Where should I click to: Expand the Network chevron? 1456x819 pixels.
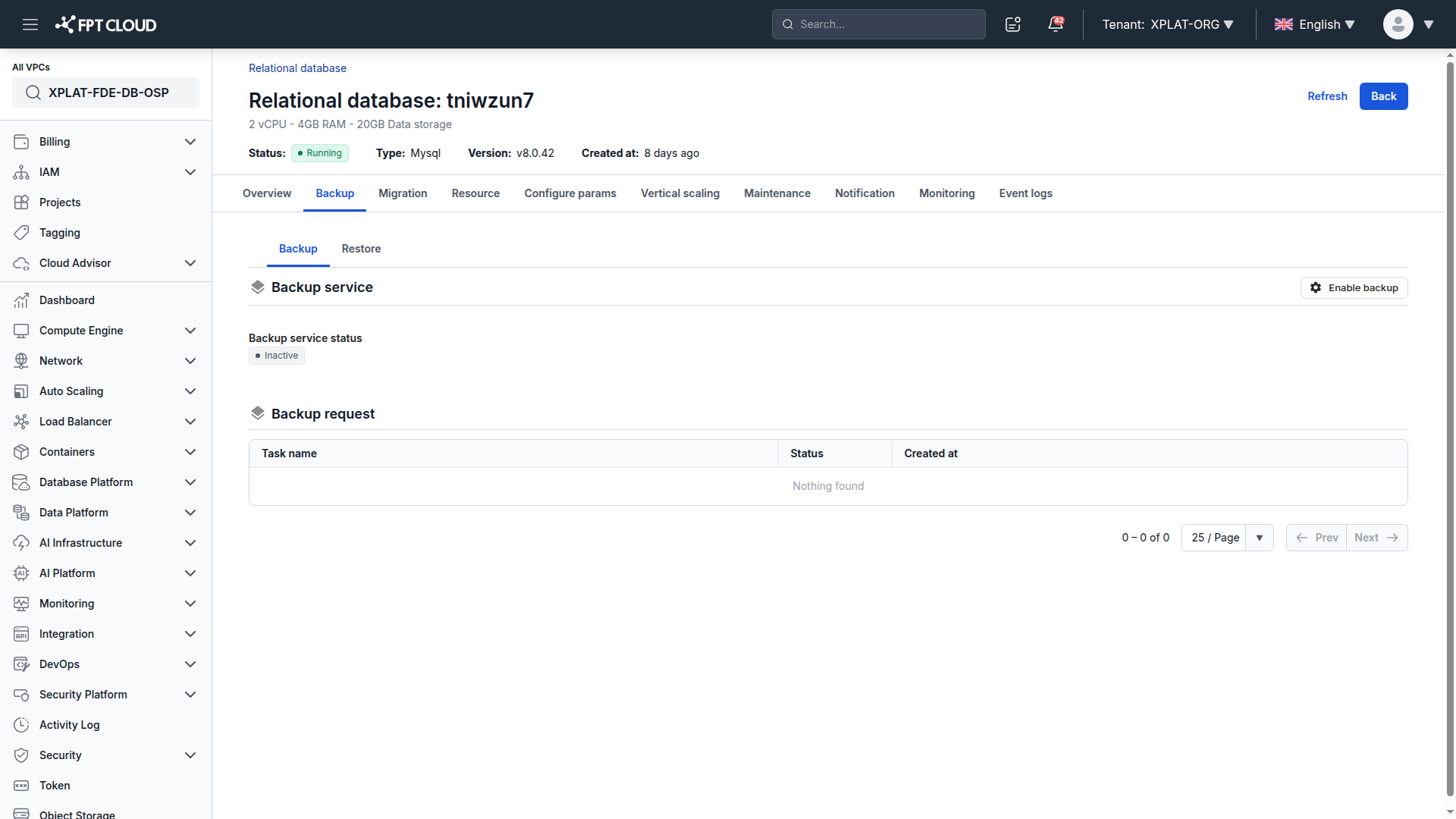tap(190, 361)
